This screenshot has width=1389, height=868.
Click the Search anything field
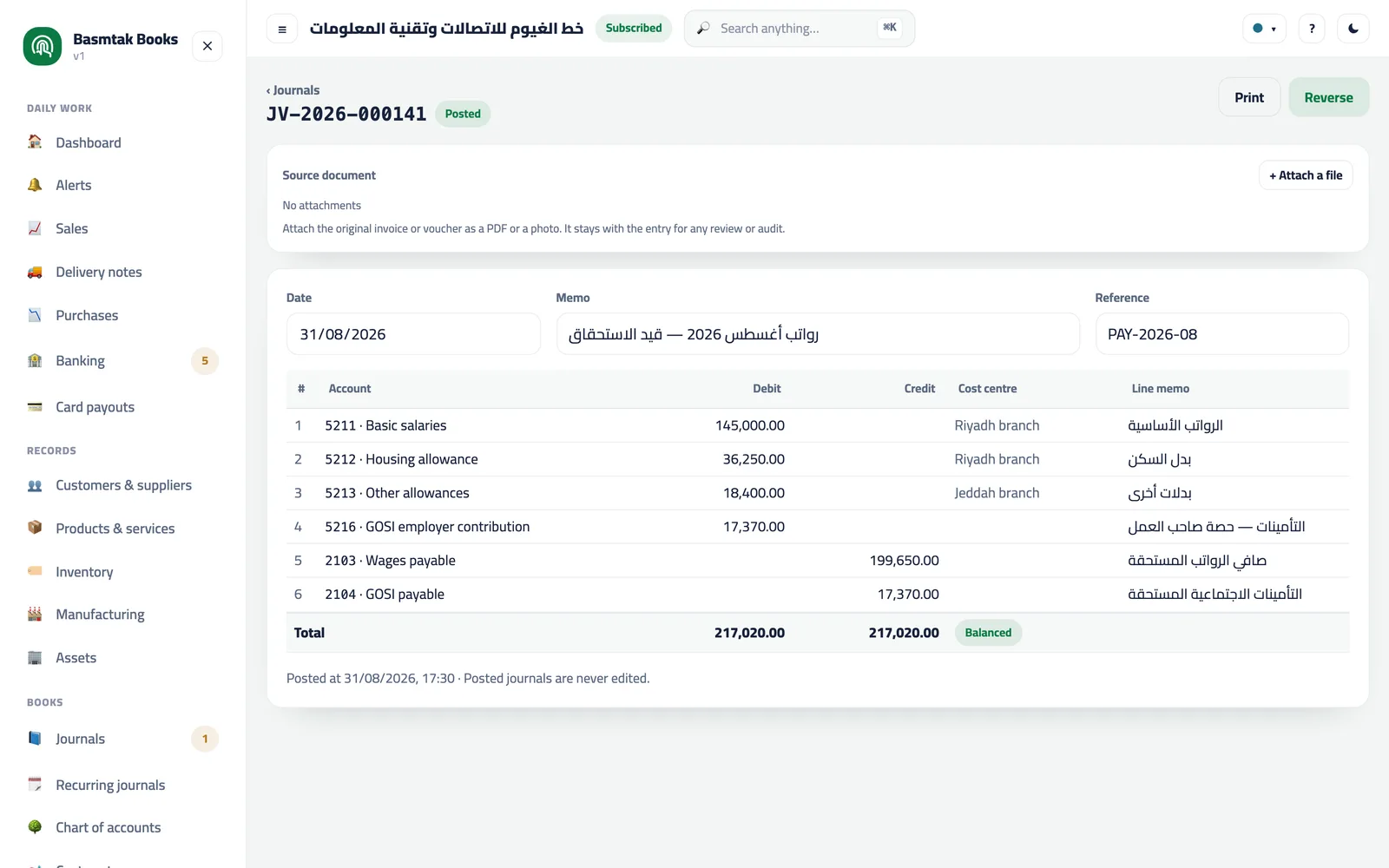click(x=799, y=29)
